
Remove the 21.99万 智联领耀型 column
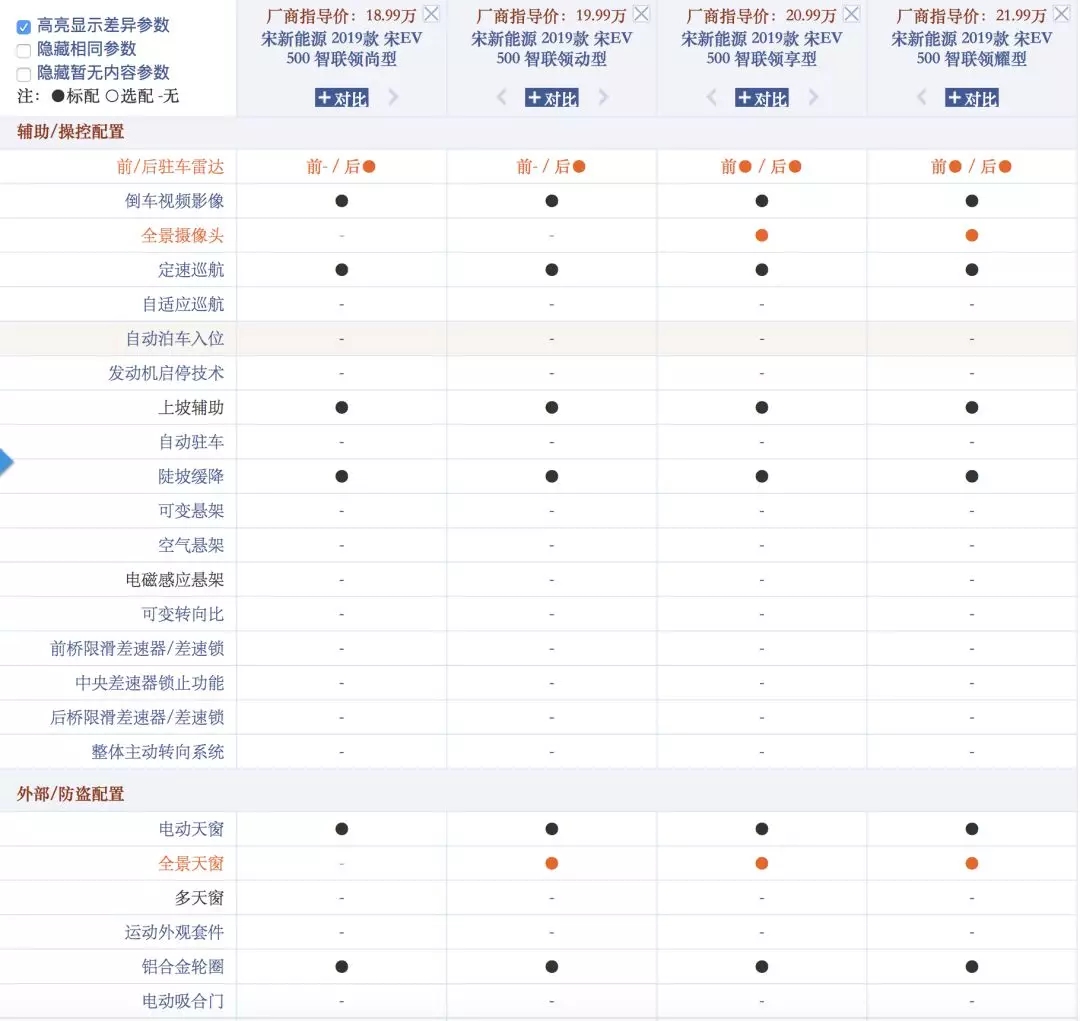[1061, 13]
